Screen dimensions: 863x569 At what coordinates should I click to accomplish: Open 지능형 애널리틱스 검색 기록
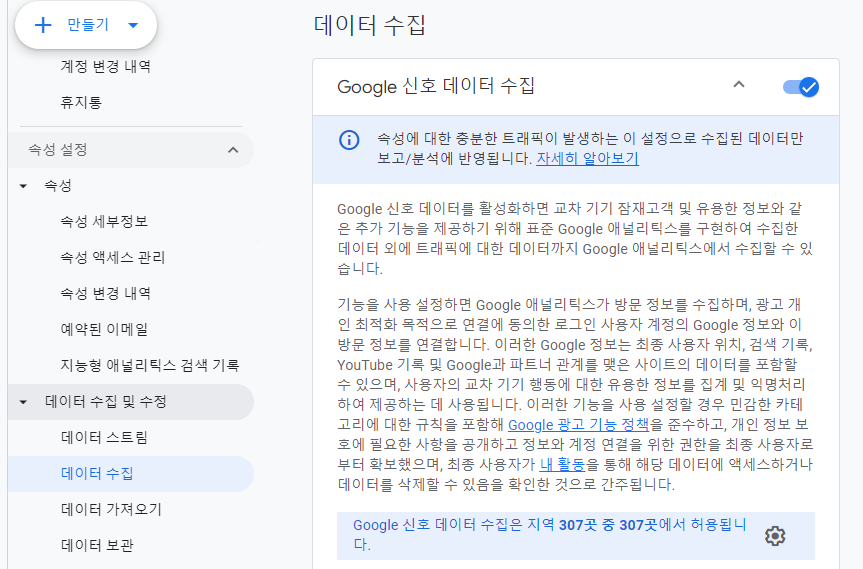click(x=150, y=365)
